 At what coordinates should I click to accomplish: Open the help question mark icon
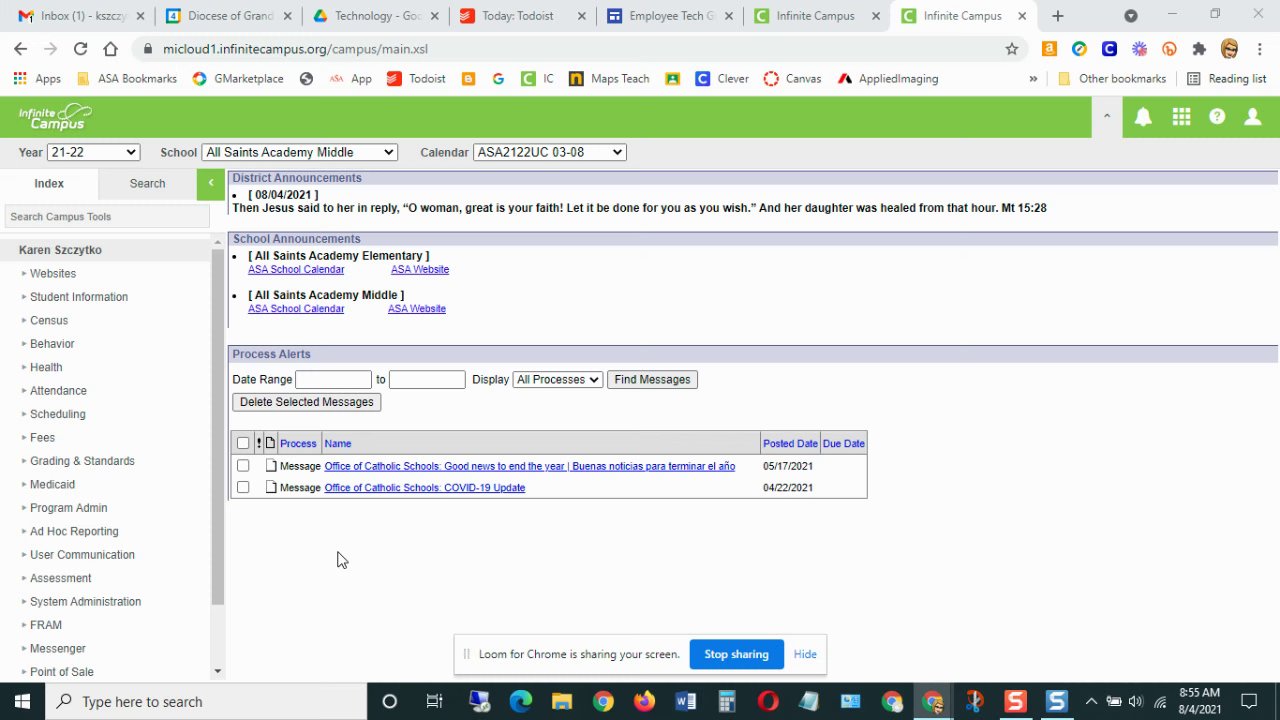(x=1217, y=117)
